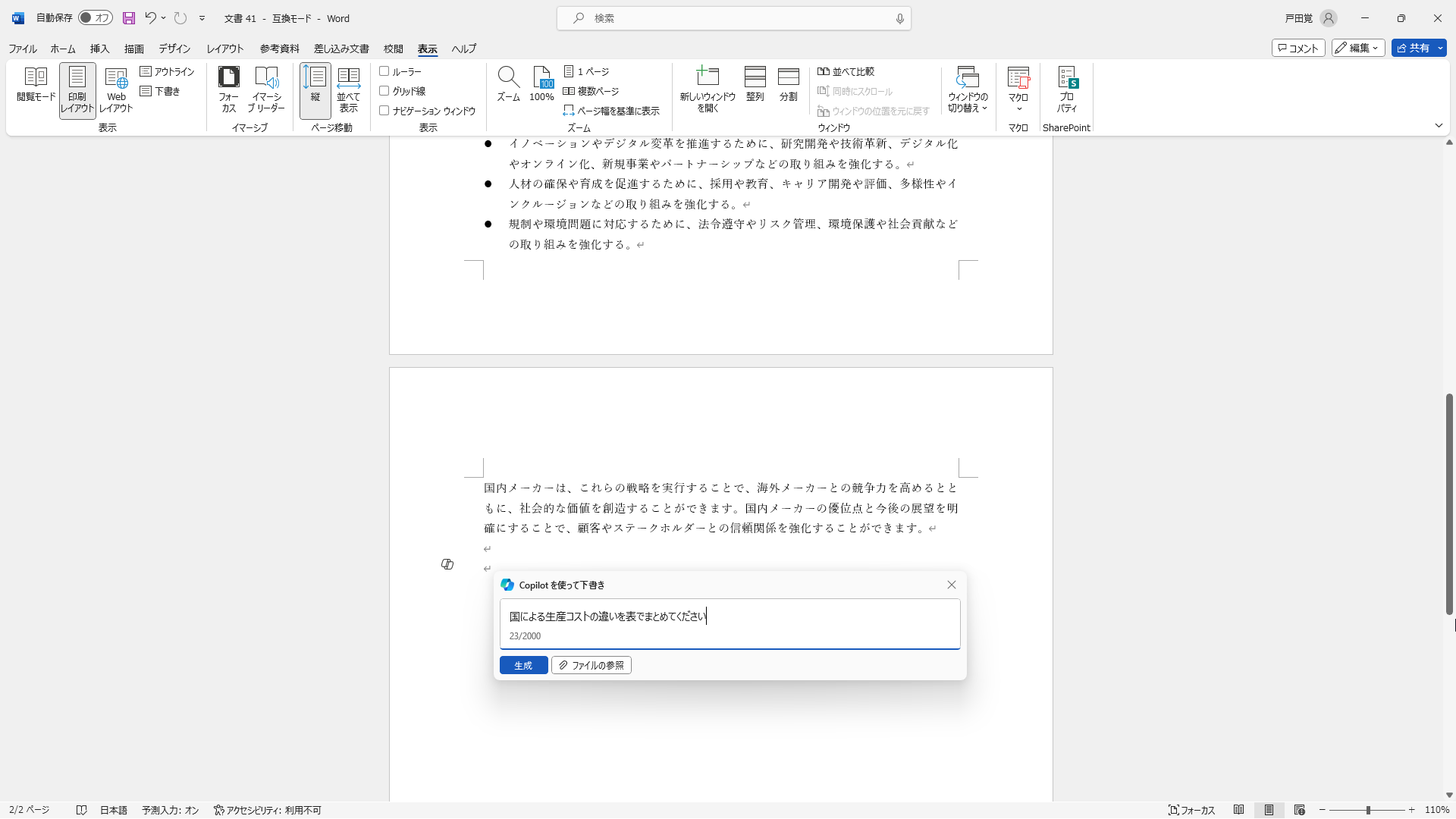Image resolution: width=1456 pixels, height=819 pixels.
Task: Open Draft (下書き) view
Action: click(x=161, y=91)
